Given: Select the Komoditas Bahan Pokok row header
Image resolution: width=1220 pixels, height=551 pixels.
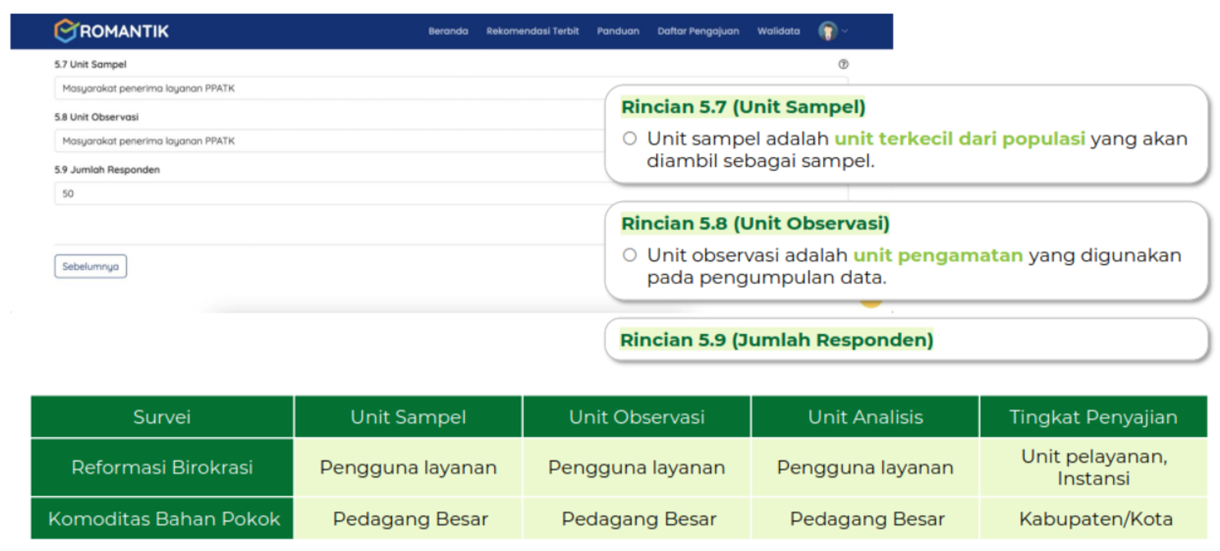Looking at the screenshot, I should coord(164,519).
